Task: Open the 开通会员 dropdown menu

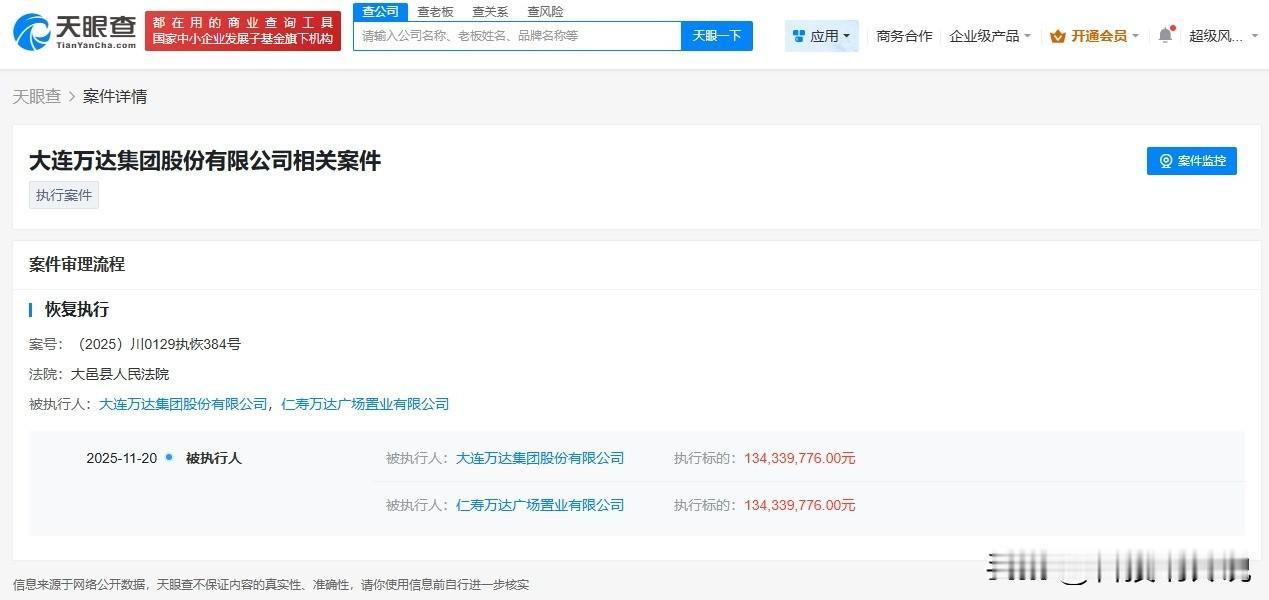Action: (x=1095, y=36)
